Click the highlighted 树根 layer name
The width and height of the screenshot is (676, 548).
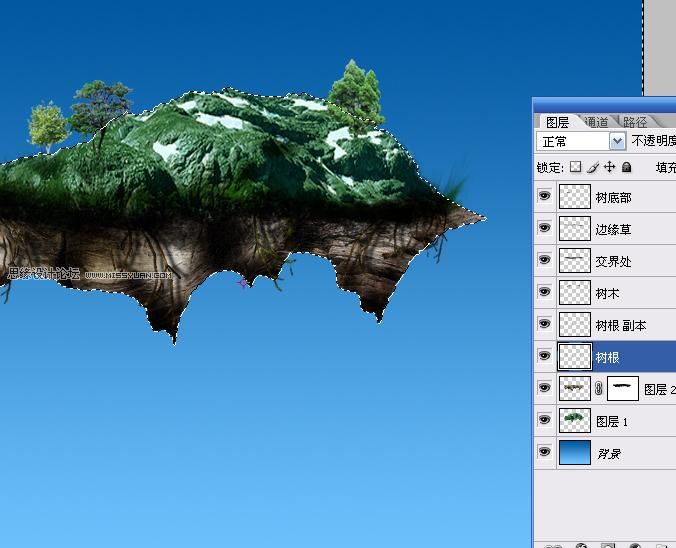click(x=607, y=357)
